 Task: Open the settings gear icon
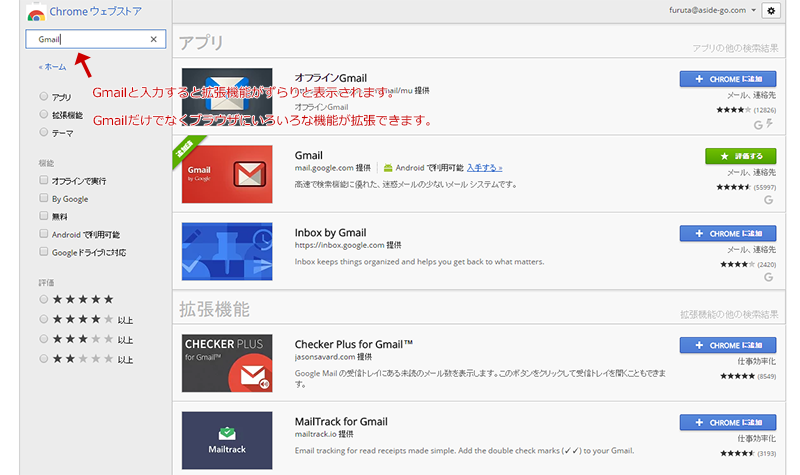coord(771,11)
